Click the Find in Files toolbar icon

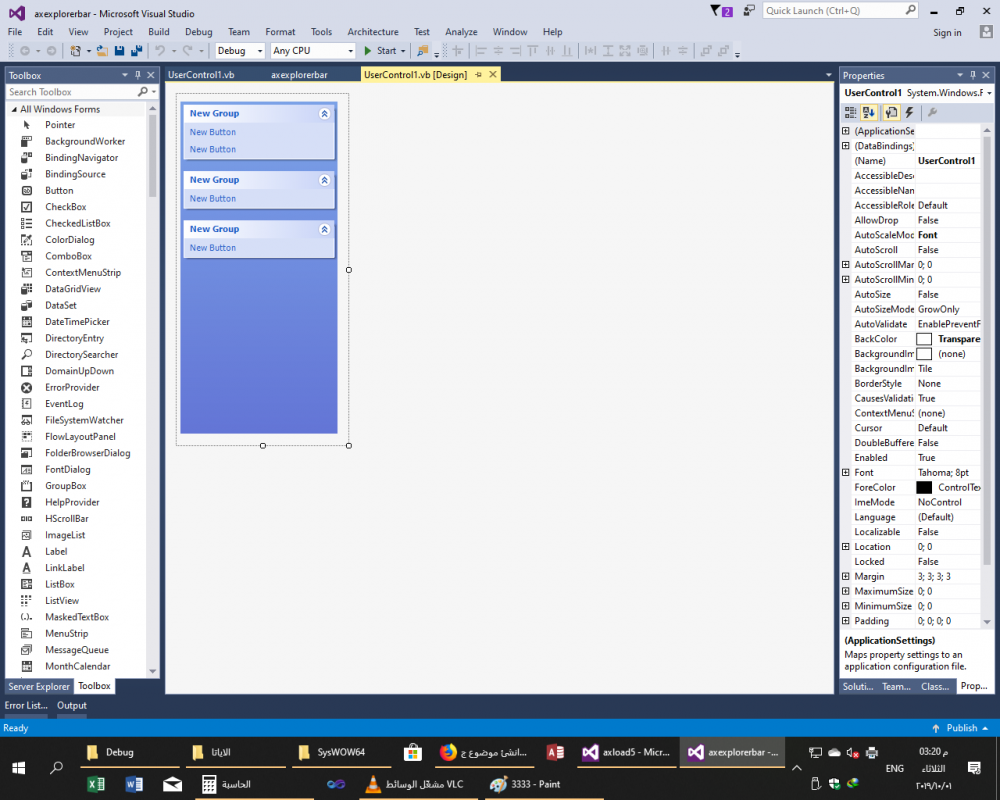[x=422, y=51]
